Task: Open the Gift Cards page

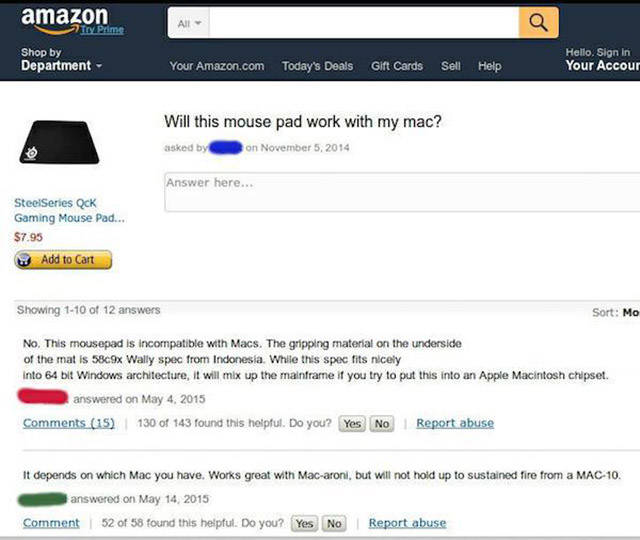Action: coord(397,66)
